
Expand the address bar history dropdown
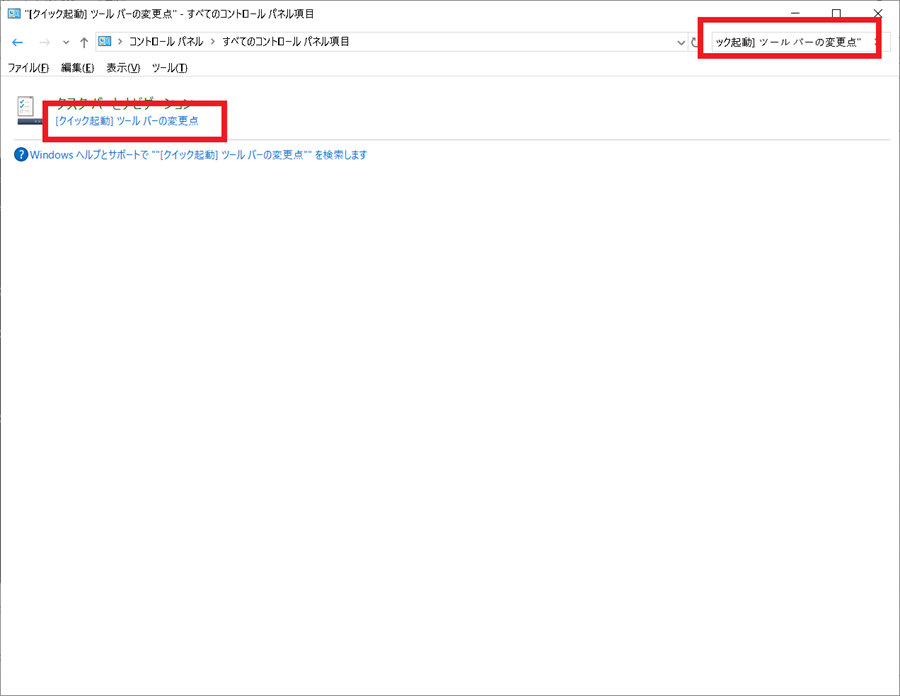click(x=679, y=42)
